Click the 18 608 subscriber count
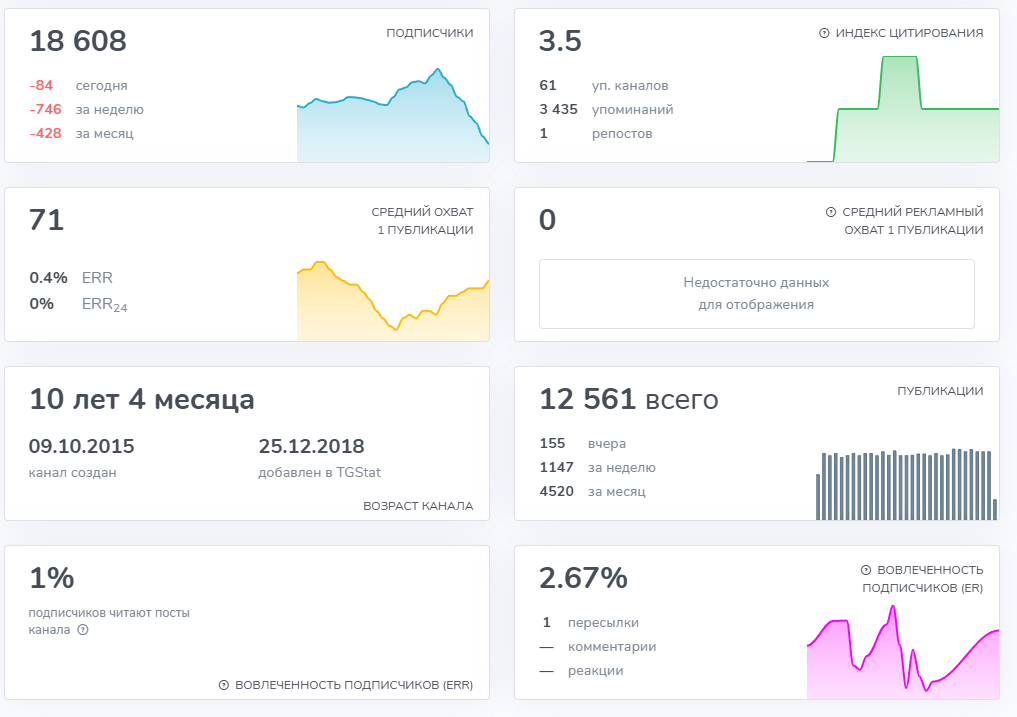The width and height of the screenshot is (1017, 717). click(78, 42)
